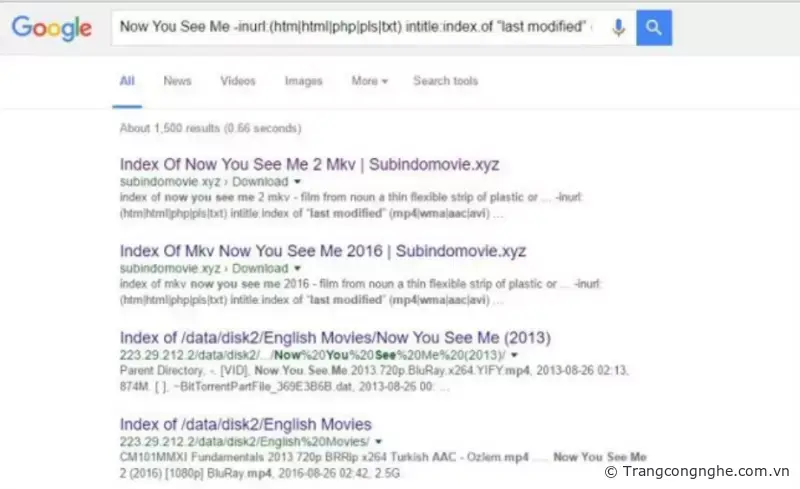The height and width of the screenshot is (489, 800).
Task: Open 'Index of /data/disk2/English Movies' result
Action: 245,424
